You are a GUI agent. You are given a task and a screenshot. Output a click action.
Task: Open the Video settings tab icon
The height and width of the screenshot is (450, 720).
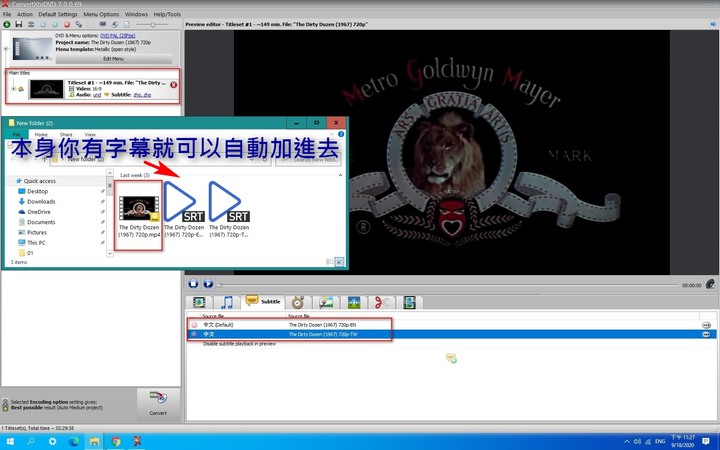pos(199,302)
